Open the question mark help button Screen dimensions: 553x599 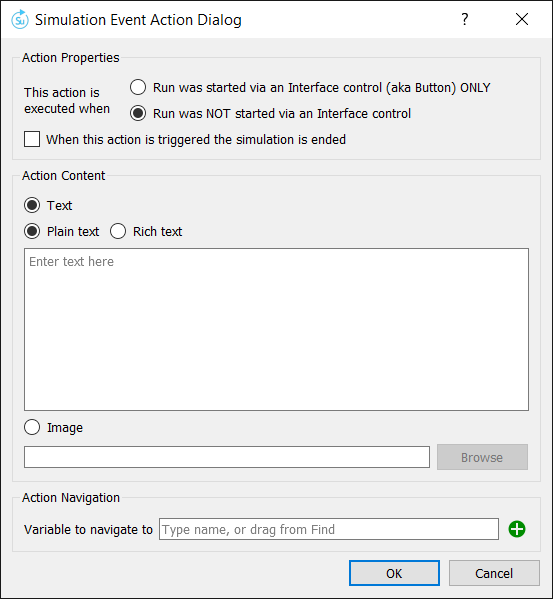coord(464,19)
